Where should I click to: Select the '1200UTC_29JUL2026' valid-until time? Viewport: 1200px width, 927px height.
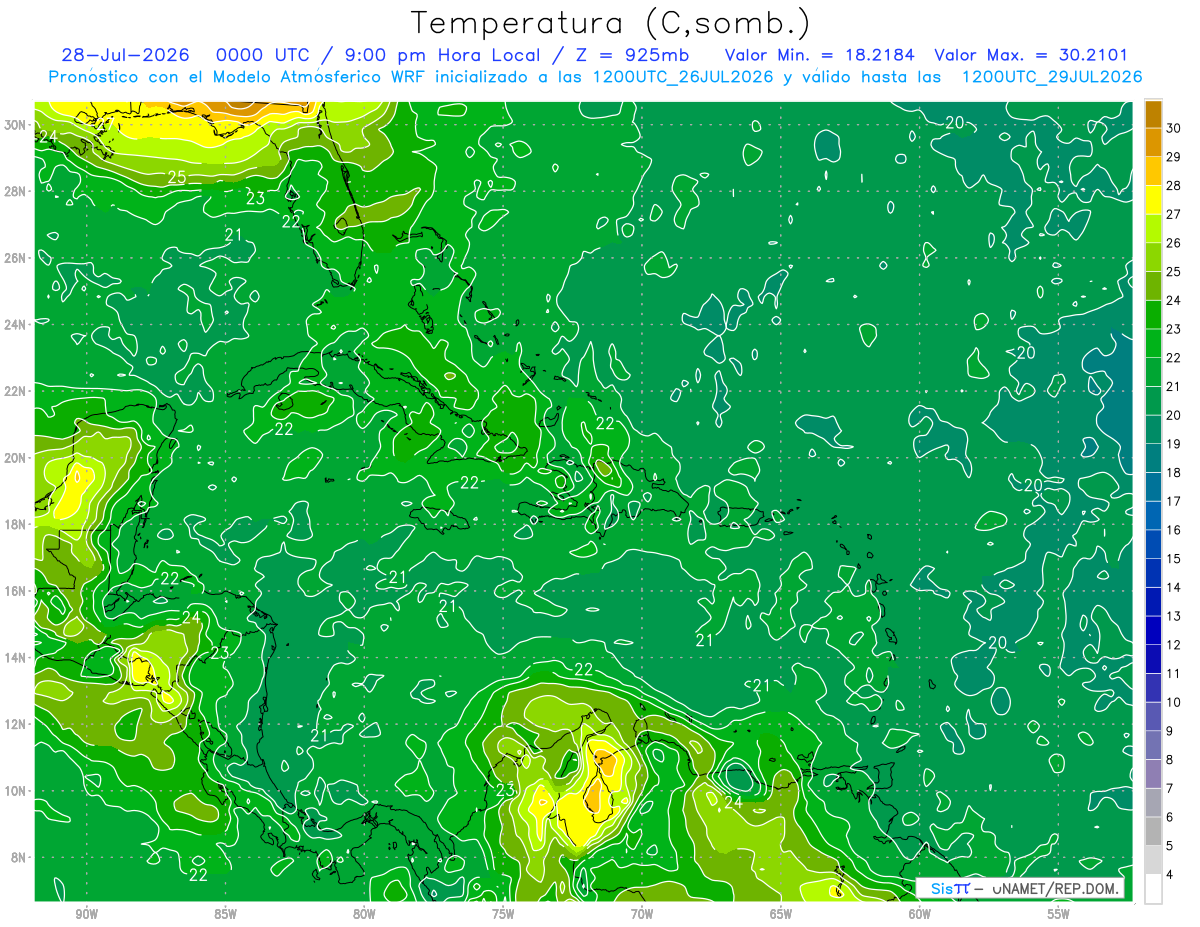click(x=1051, y=76)
